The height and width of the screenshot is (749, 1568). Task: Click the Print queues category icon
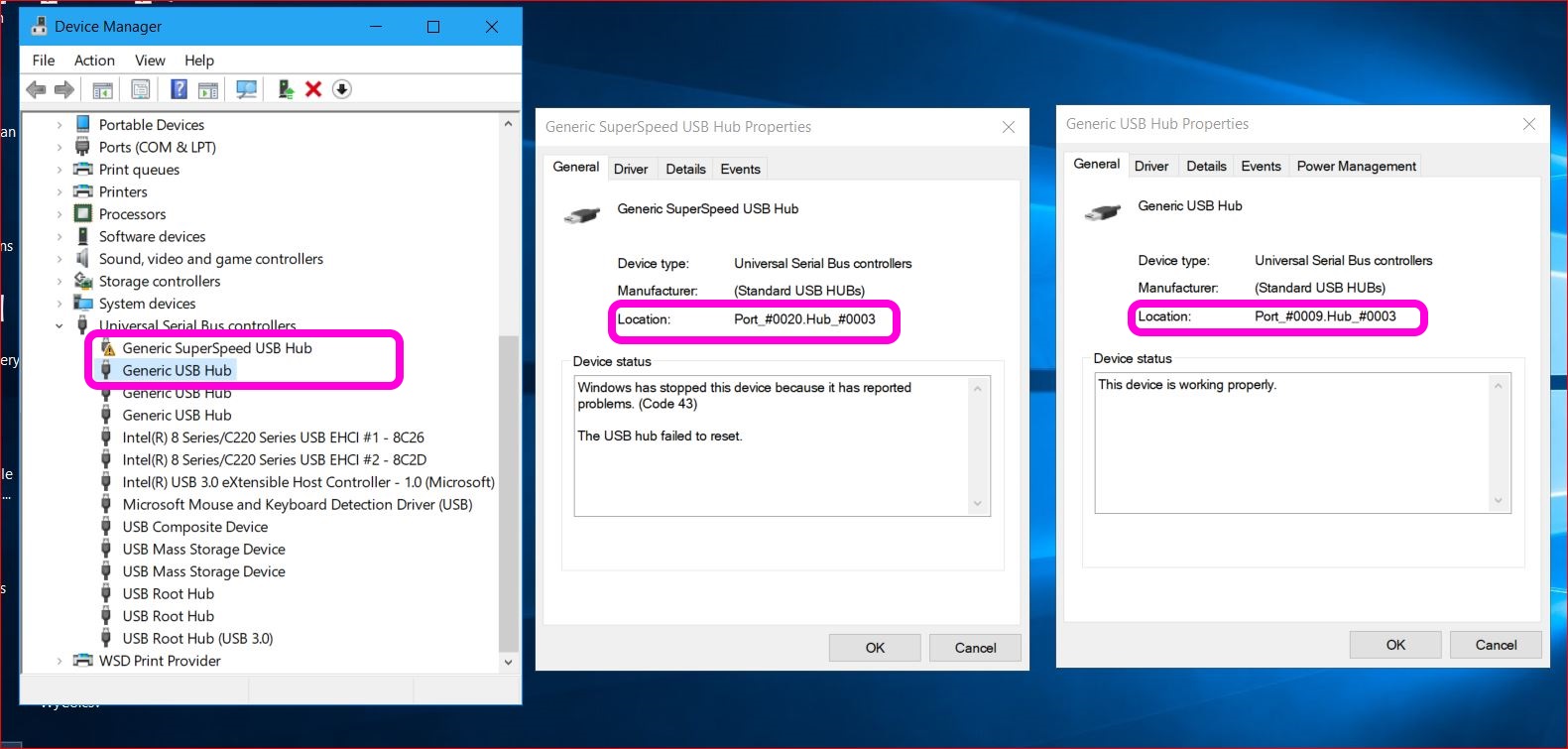pyautogui.click(x=83, y=169)
